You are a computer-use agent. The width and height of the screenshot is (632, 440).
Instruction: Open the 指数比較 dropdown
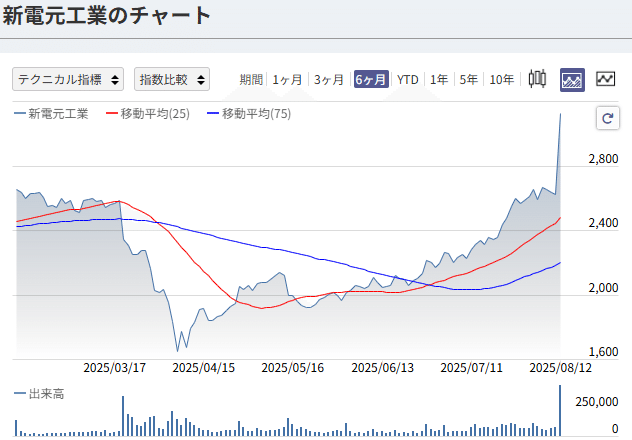click(172, 79)
